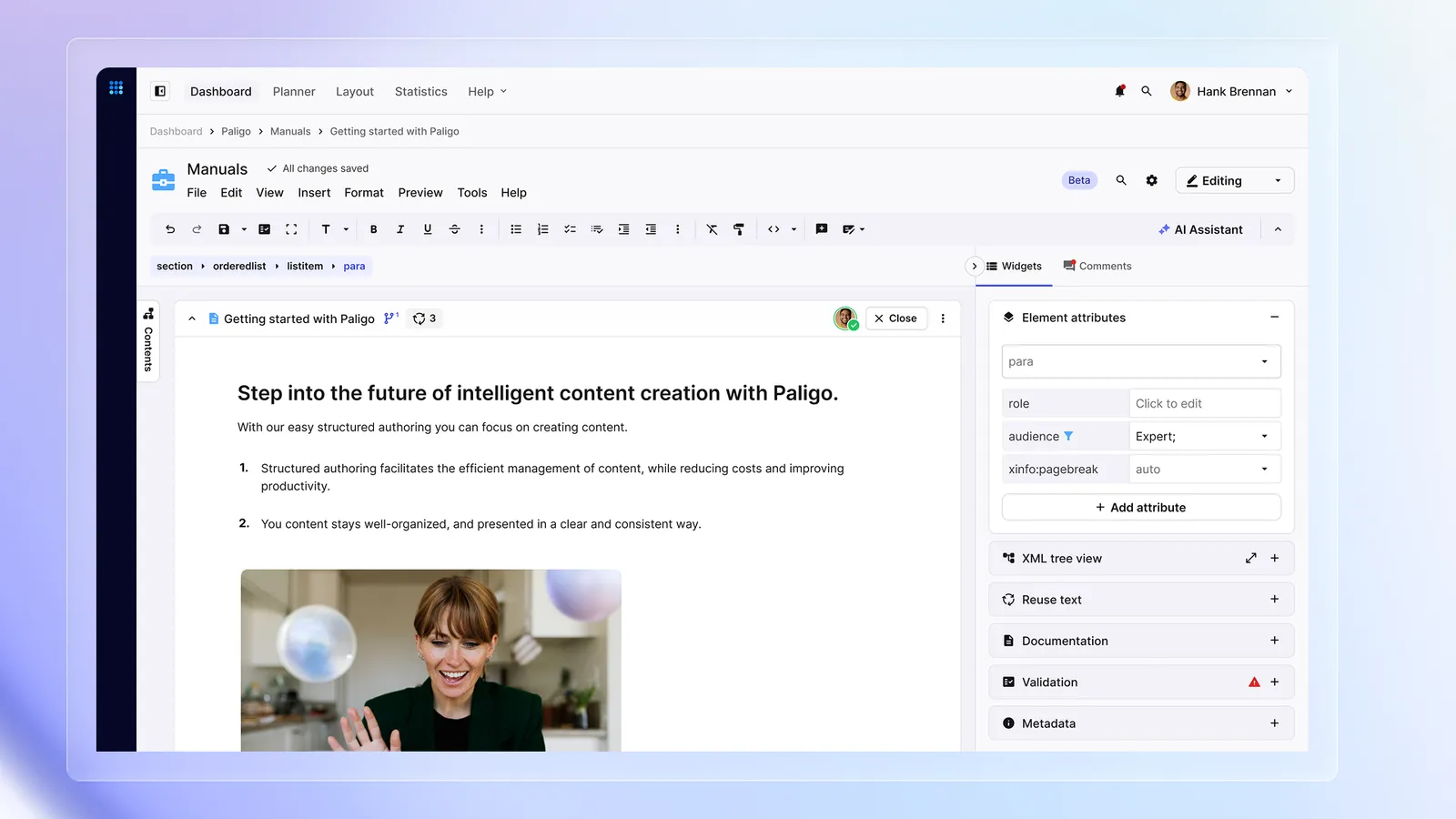Open the File menu
This screenshot has width=1456, height=819.
pyautogui.click(x=197, y=193)
